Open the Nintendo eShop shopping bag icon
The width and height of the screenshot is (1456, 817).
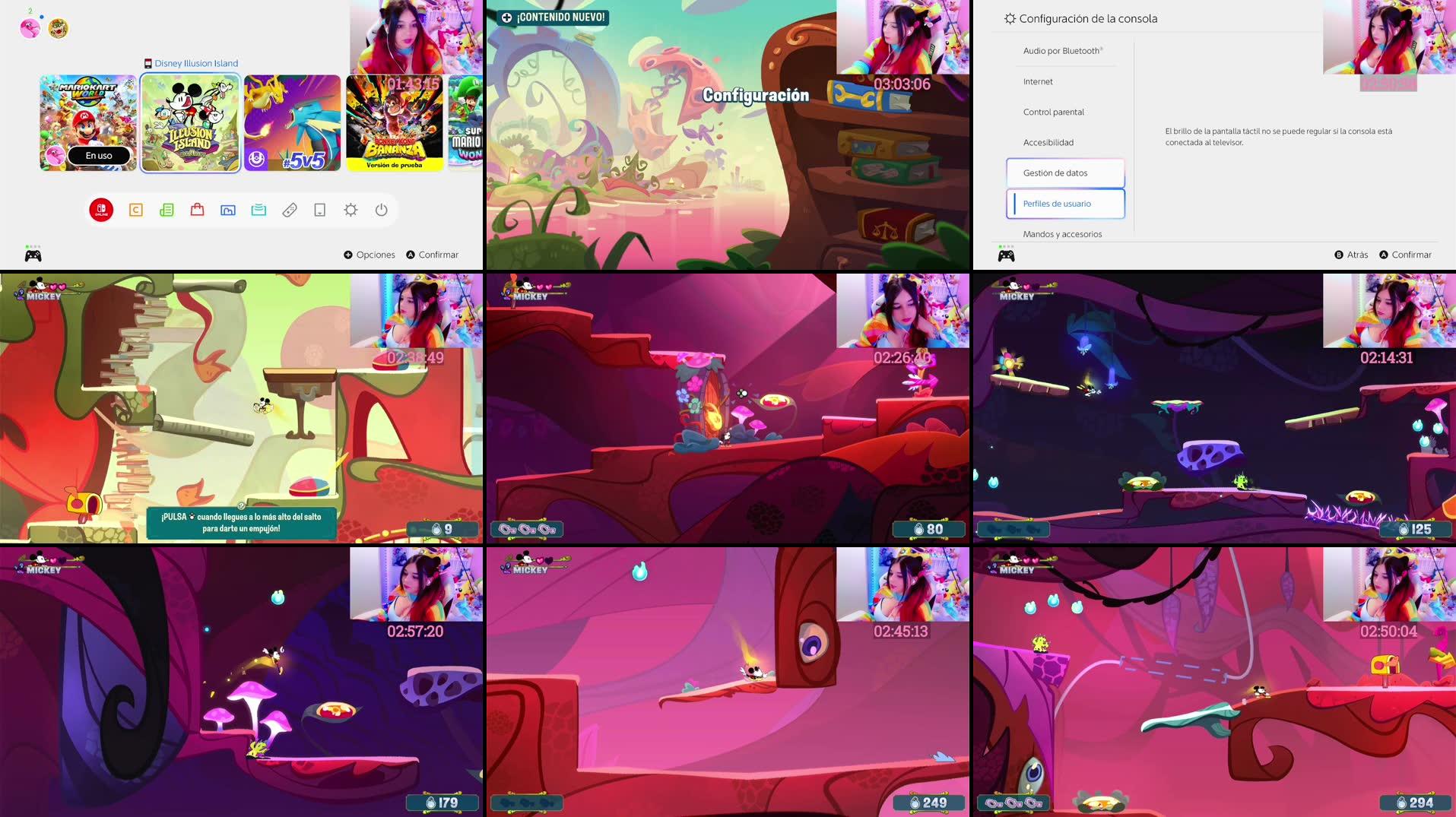(197, 210)
